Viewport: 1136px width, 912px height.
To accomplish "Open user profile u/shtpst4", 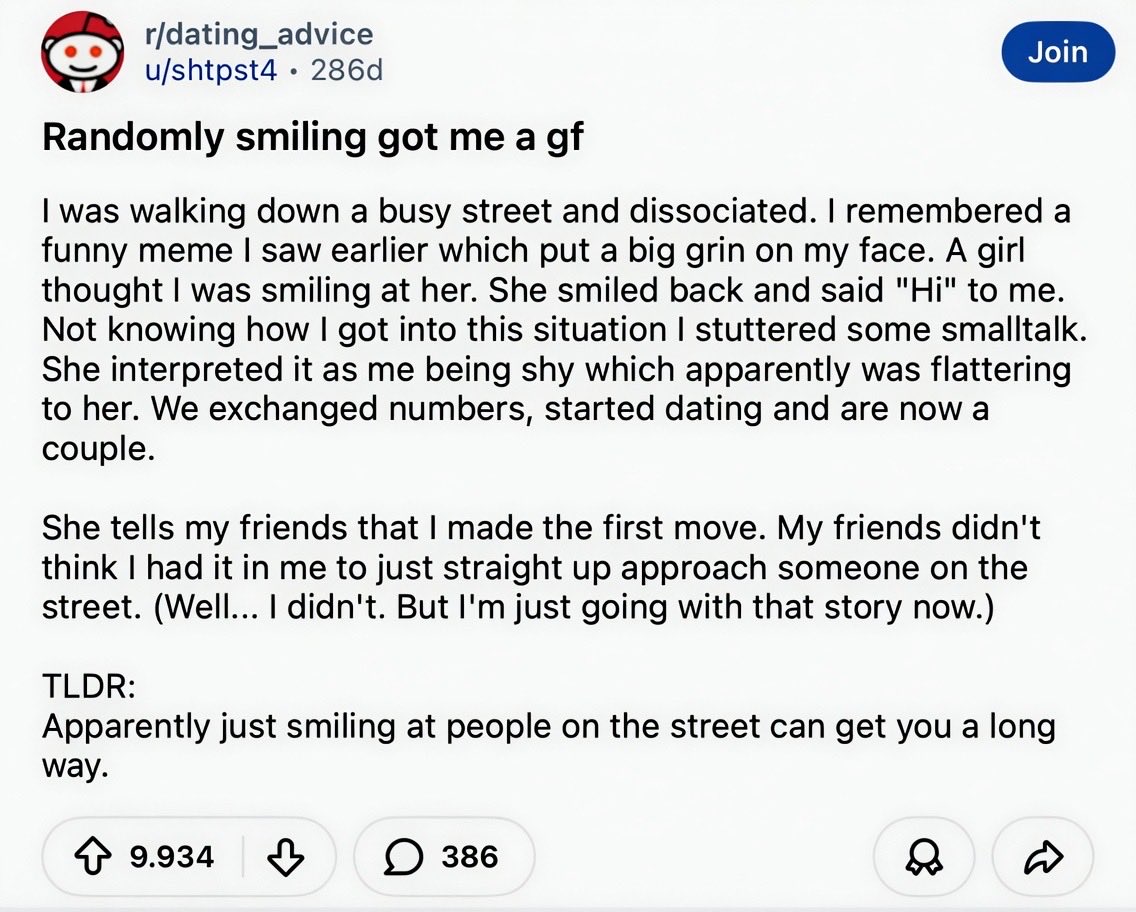I will pos(210,70).
